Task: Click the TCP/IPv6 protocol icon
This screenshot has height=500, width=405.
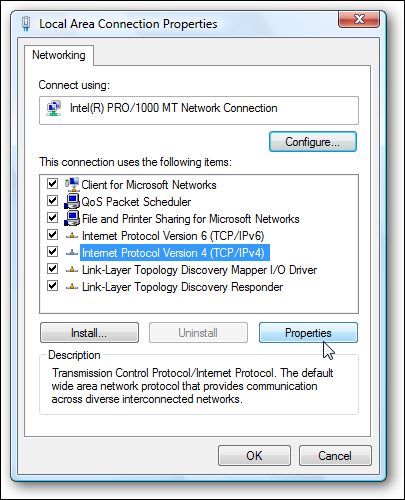Action: (72, 236)
